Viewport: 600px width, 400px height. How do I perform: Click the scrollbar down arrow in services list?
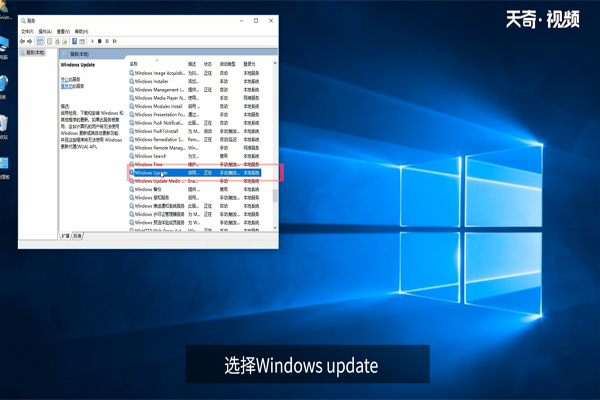tap(275, 228)
